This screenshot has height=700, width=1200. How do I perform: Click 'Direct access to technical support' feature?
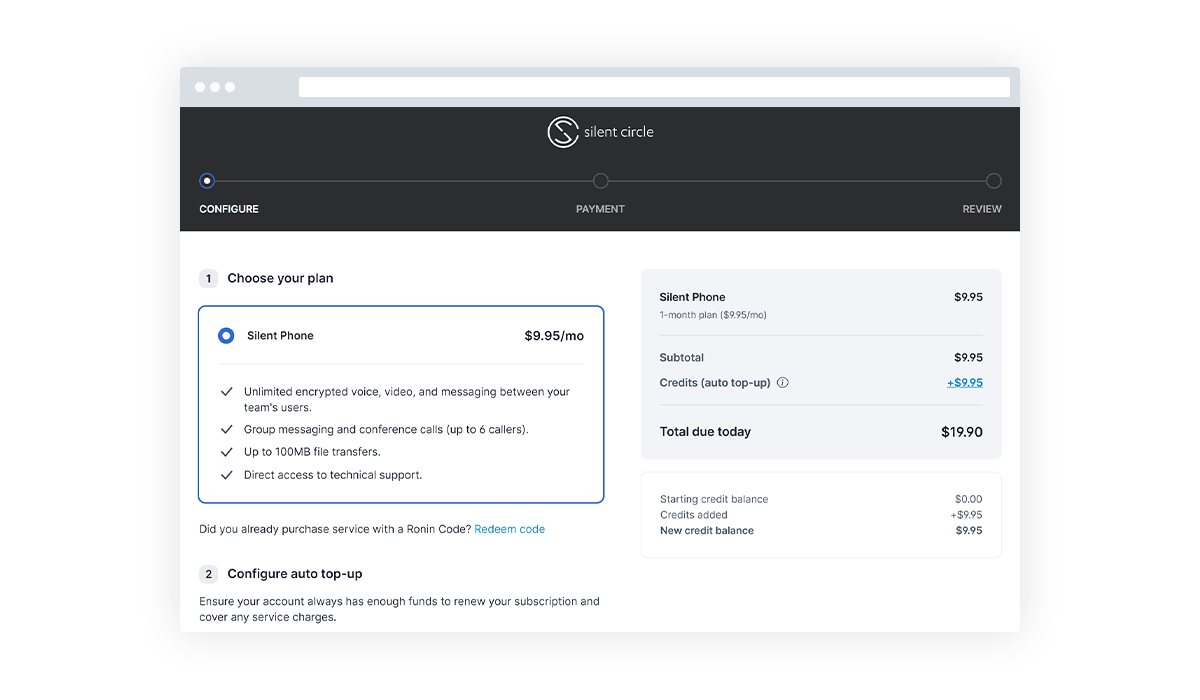pyautogui.click(x=333, y=475)
